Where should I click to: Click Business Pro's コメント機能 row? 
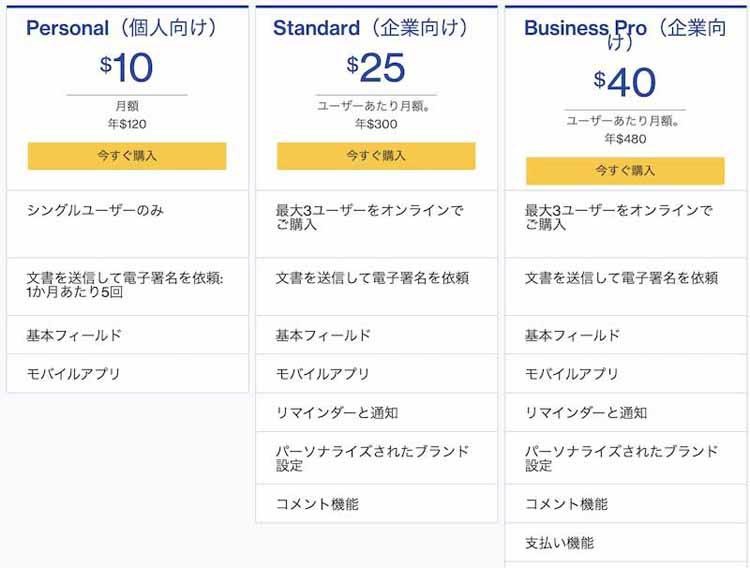click(627, 503)
